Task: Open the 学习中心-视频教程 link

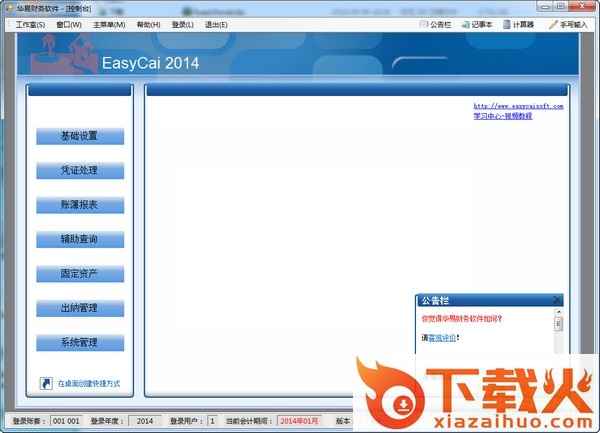Action: point(503,116)
